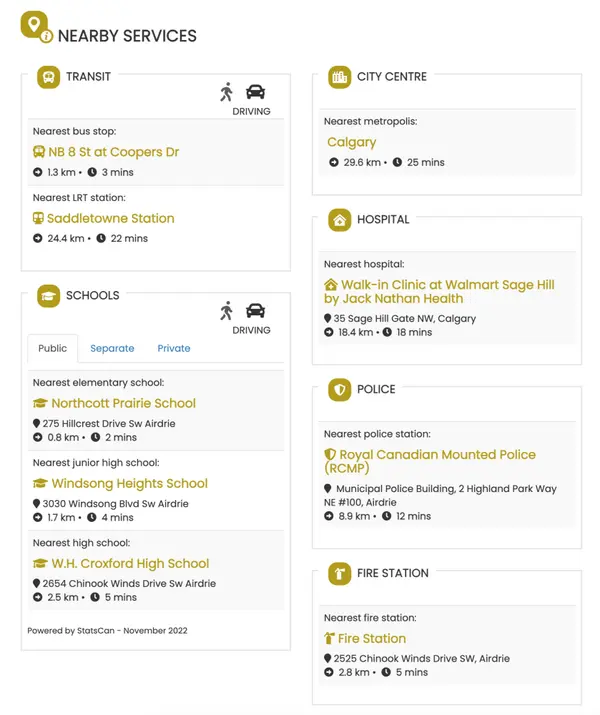Click the Fire Station extinguisher header icon
The width and height of the screenshot is (600, 715).
(x=340, y=574)
